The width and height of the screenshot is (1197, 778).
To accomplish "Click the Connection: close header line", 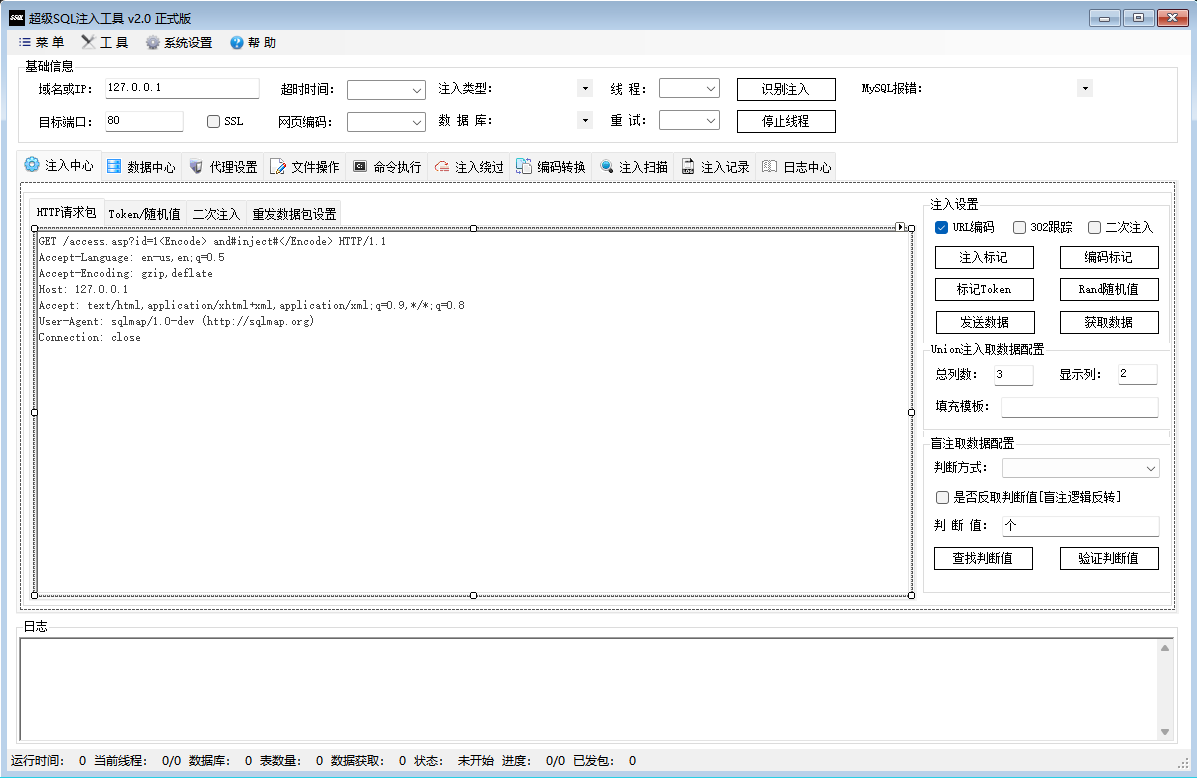I will 89,337.
